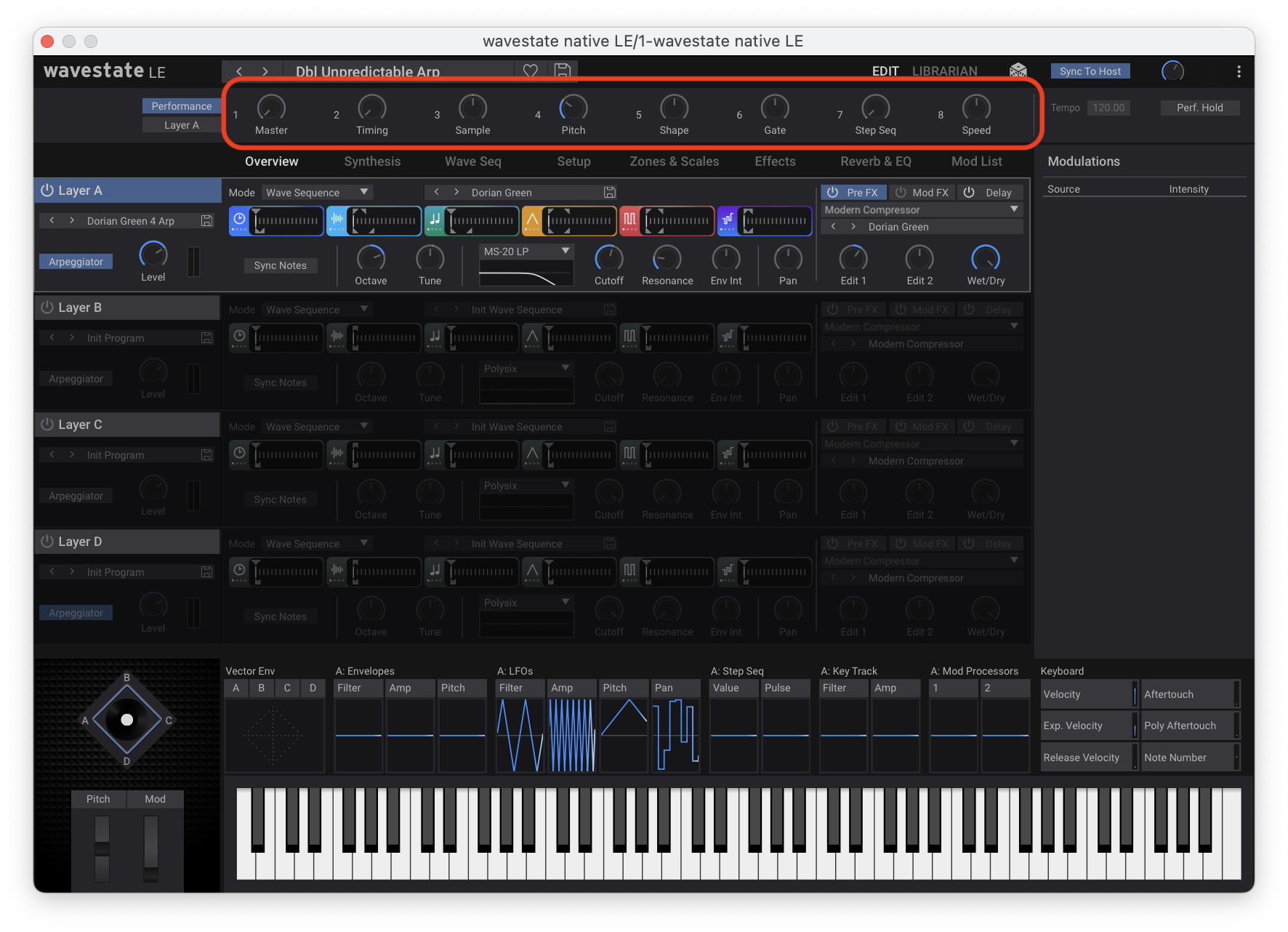The image size is (1288, 932).
Task: Save the Dorian Green wave sequence
Action: (610, 193)
